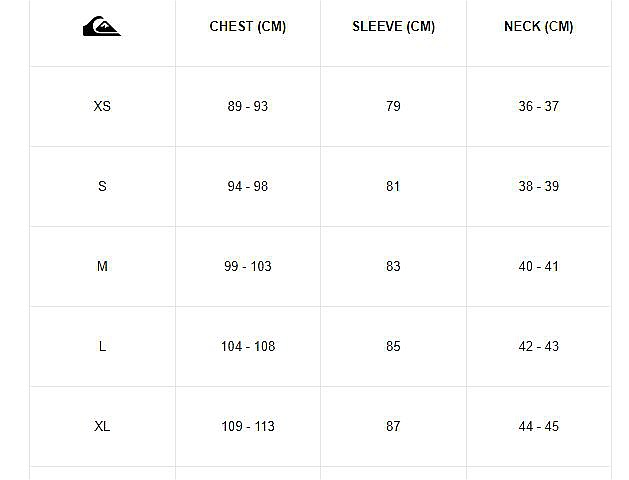The image size is (629, 480).
Task: Click chest measurement 94 - 98
Action: coord(247,186)
